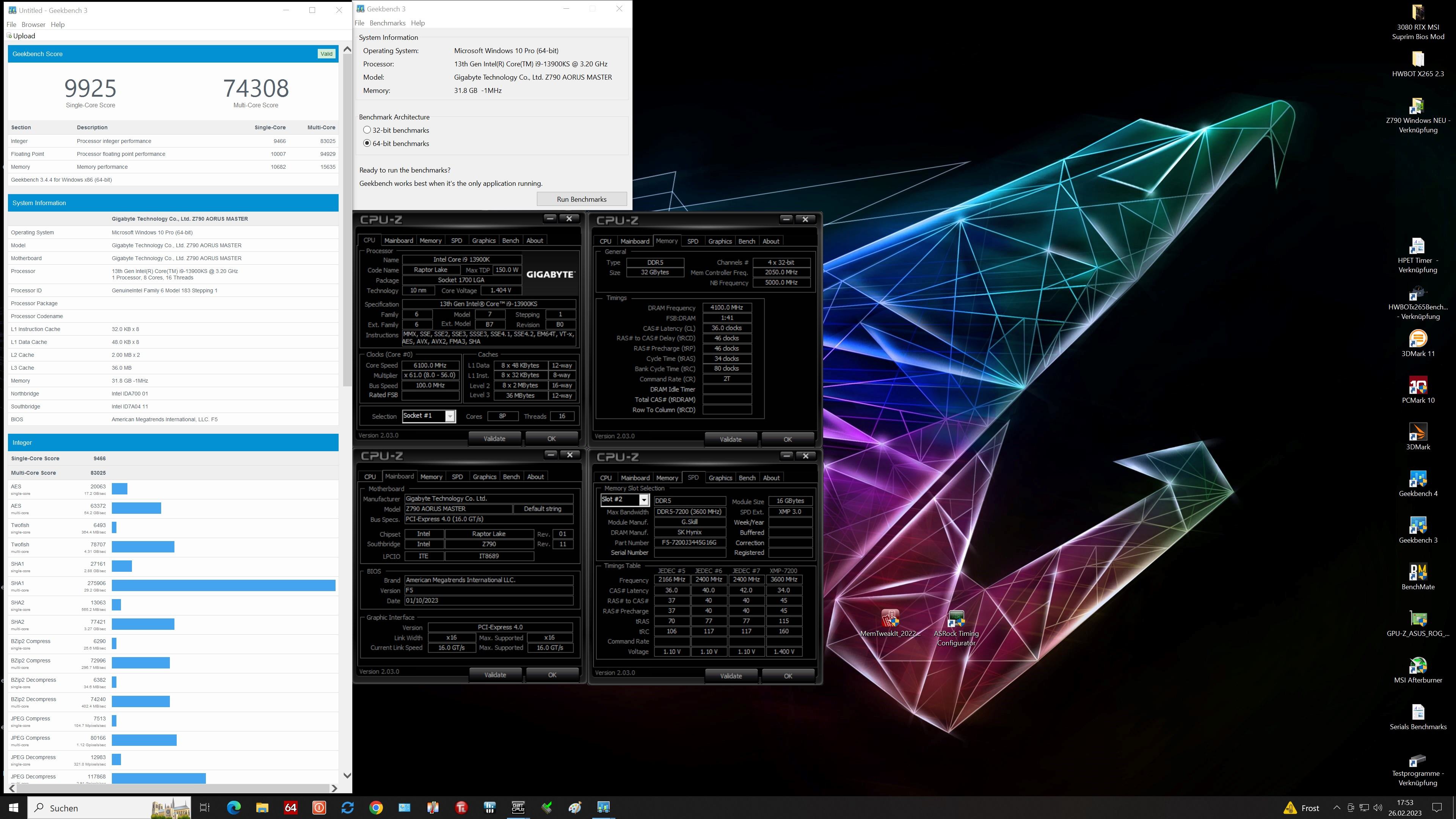The height and width of the screenshot is (819, 1456).
Task: Open Help menu in the Geekbench 3 launcher window
Action: point(418,23)
